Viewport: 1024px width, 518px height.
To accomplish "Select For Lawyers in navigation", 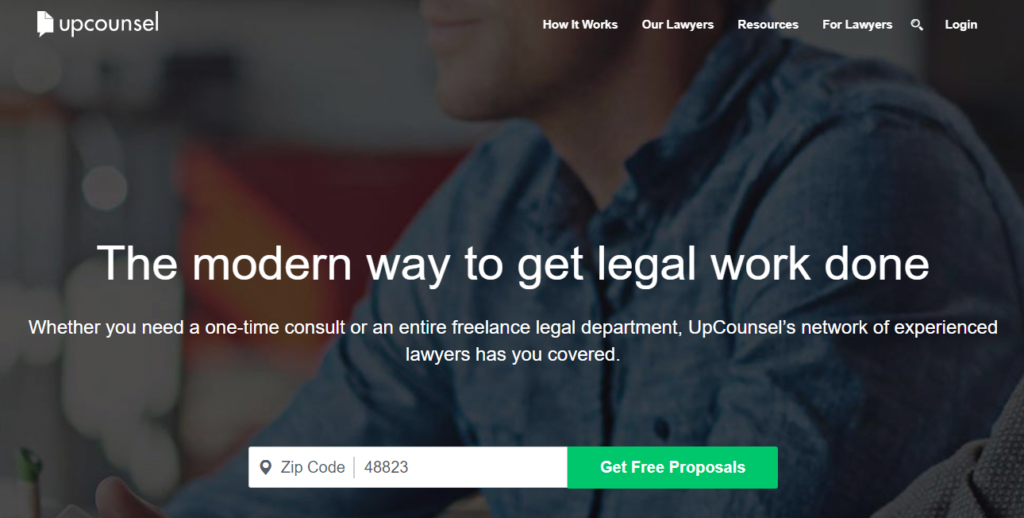I will (x=857, y=25).
